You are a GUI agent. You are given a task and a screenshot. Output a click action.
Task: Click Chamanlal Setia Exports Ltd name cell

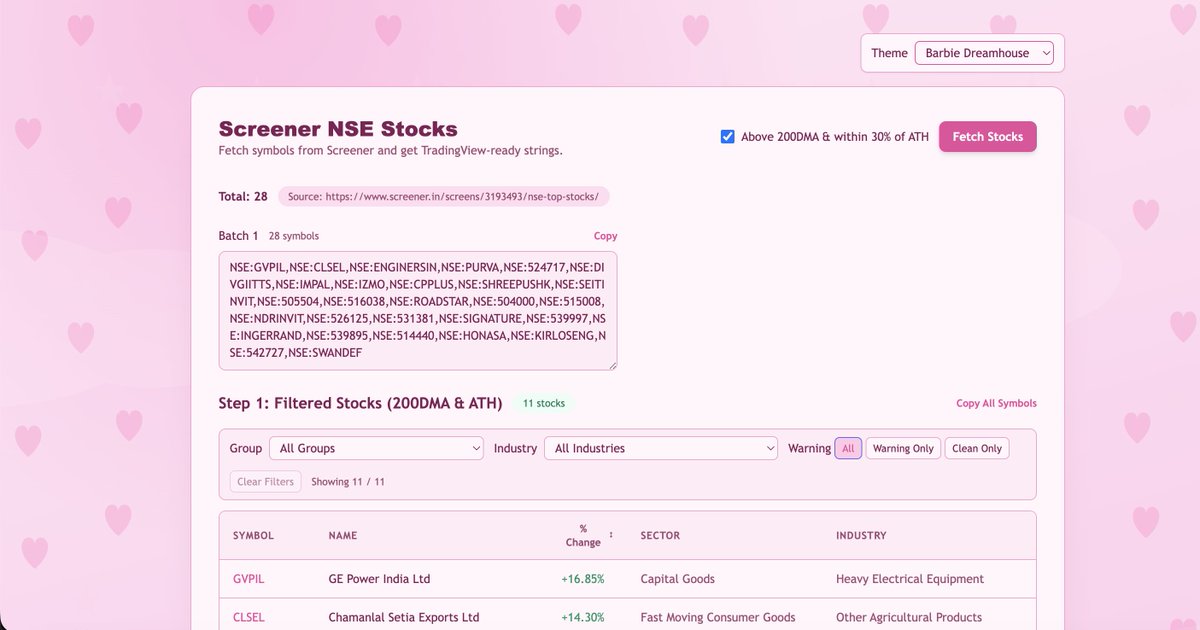click(x=404, y=618)
